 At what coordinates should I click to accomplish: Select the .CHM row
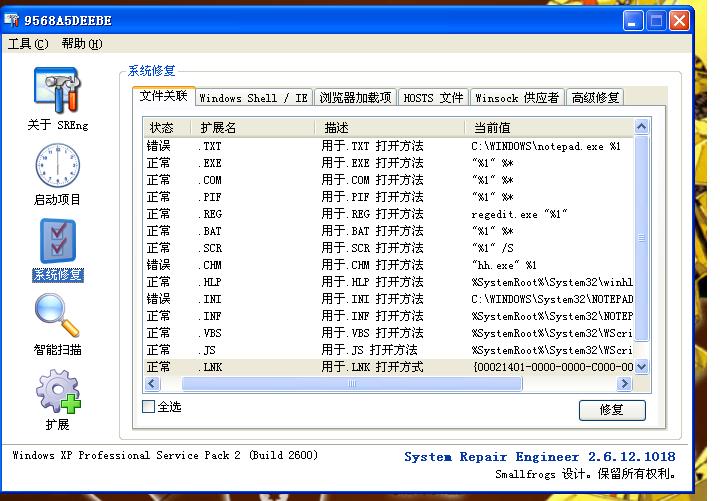(388, 265)
